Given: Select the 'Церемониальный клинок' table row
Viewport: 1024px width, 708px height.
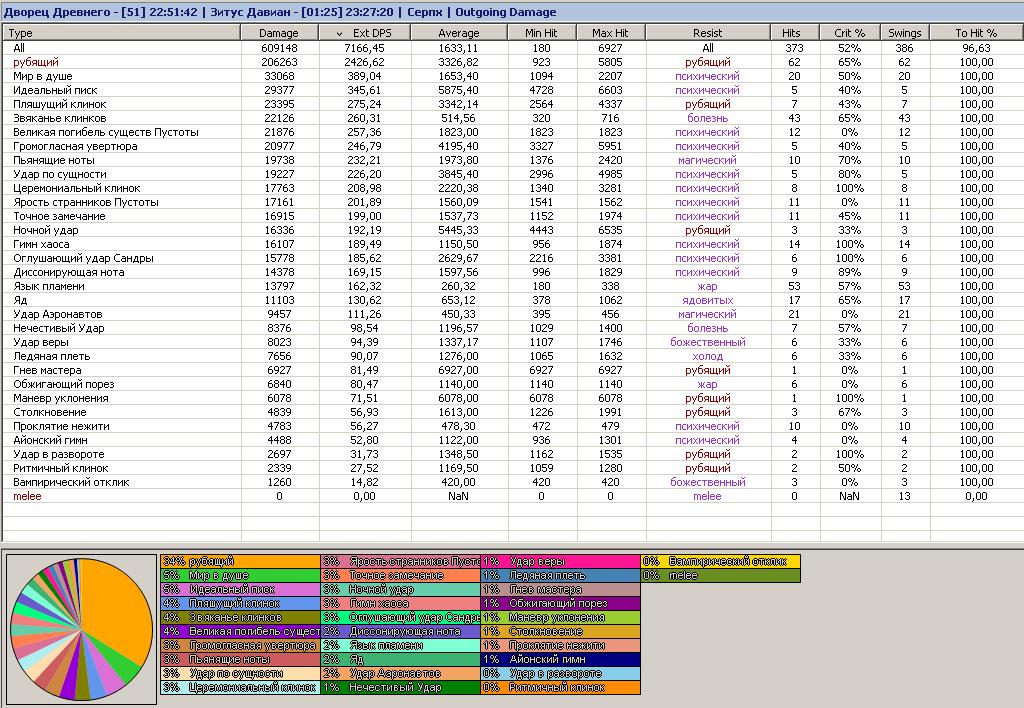Looking at the screenshot, I should (512, 188).
